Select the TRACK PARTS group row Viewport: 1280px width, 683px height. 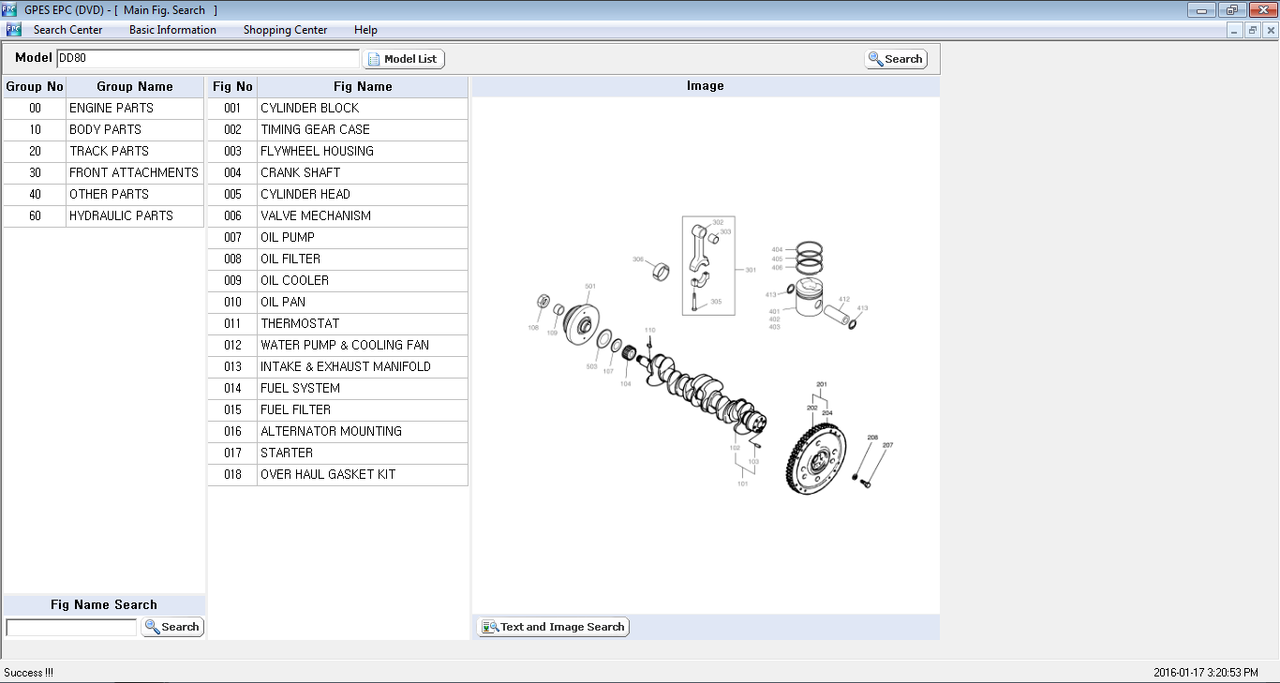point(104,151)
